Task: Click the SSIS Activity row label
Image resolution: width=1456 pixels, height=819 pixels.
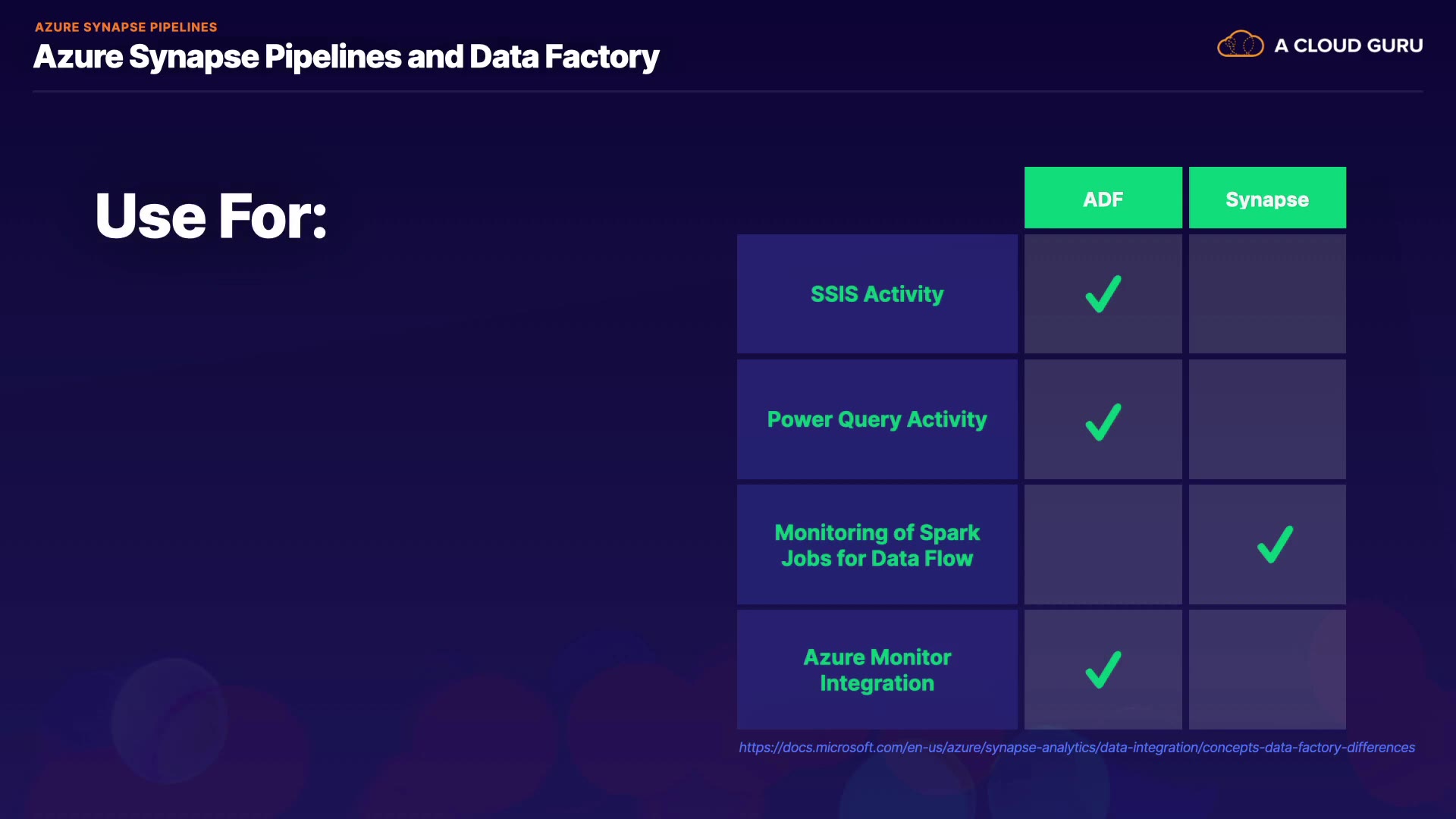Action: [x=877, y=294]
